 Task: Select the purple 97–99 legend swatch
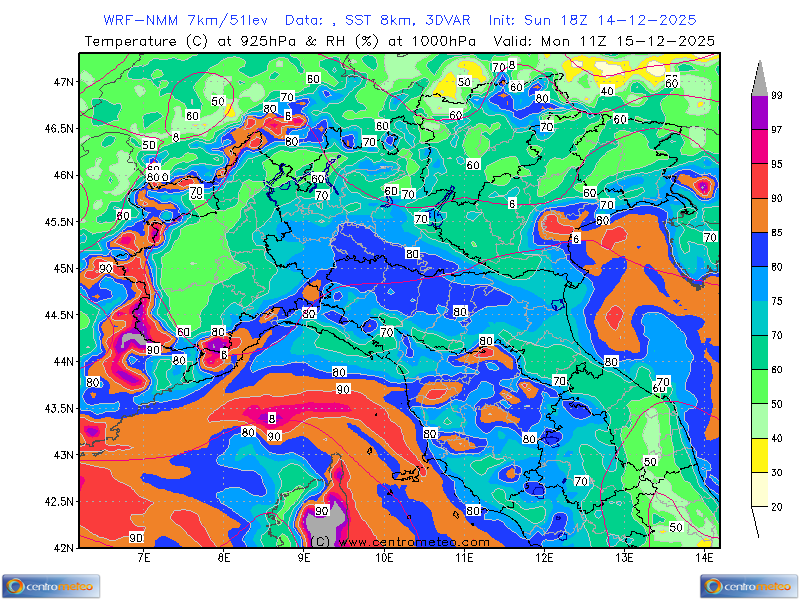[x=760, y=112]
